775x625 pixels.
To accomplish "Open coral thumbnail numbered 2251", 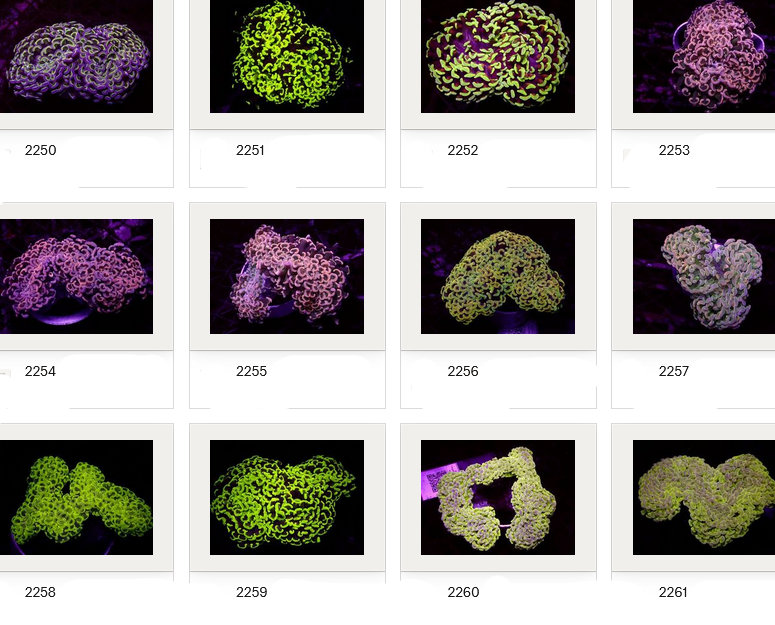I will (x=287, y=56).
